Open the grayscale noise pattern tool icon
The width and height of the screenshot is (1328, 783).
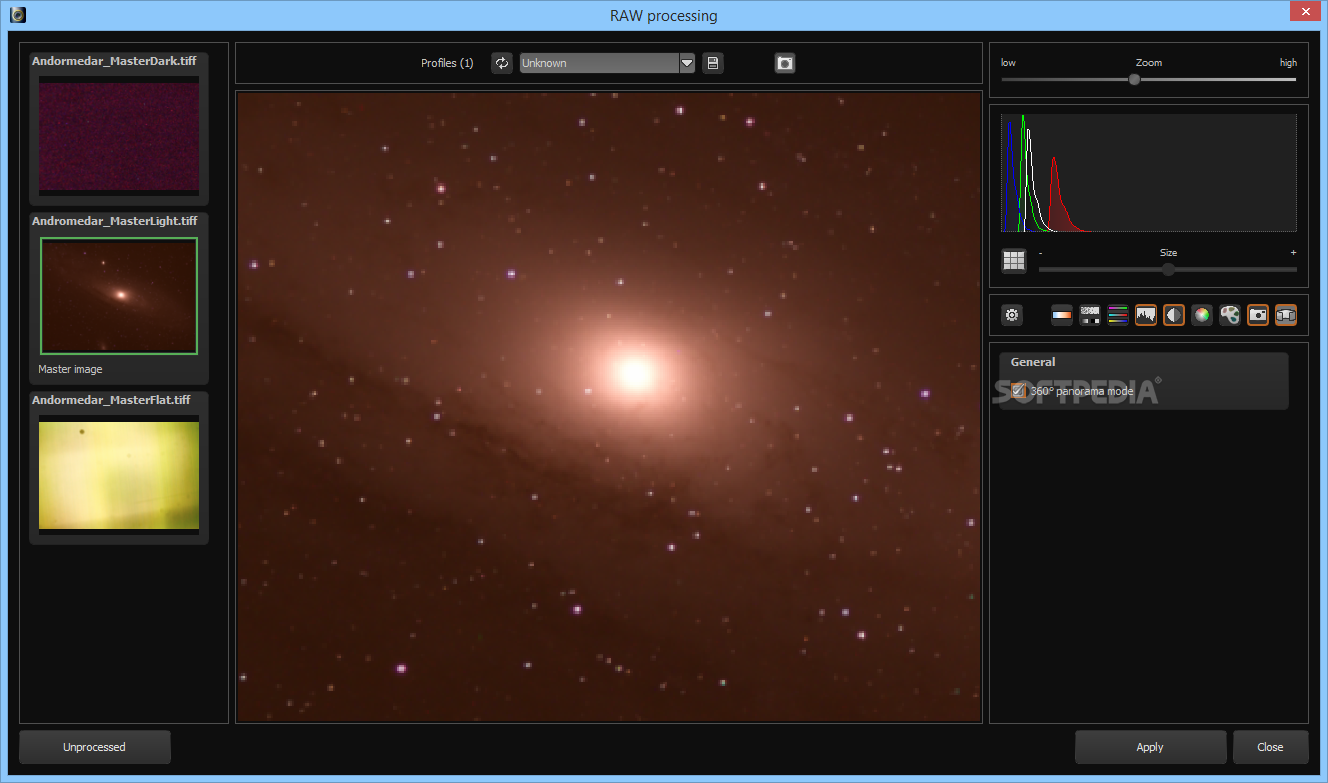[x=1090, y=315]
